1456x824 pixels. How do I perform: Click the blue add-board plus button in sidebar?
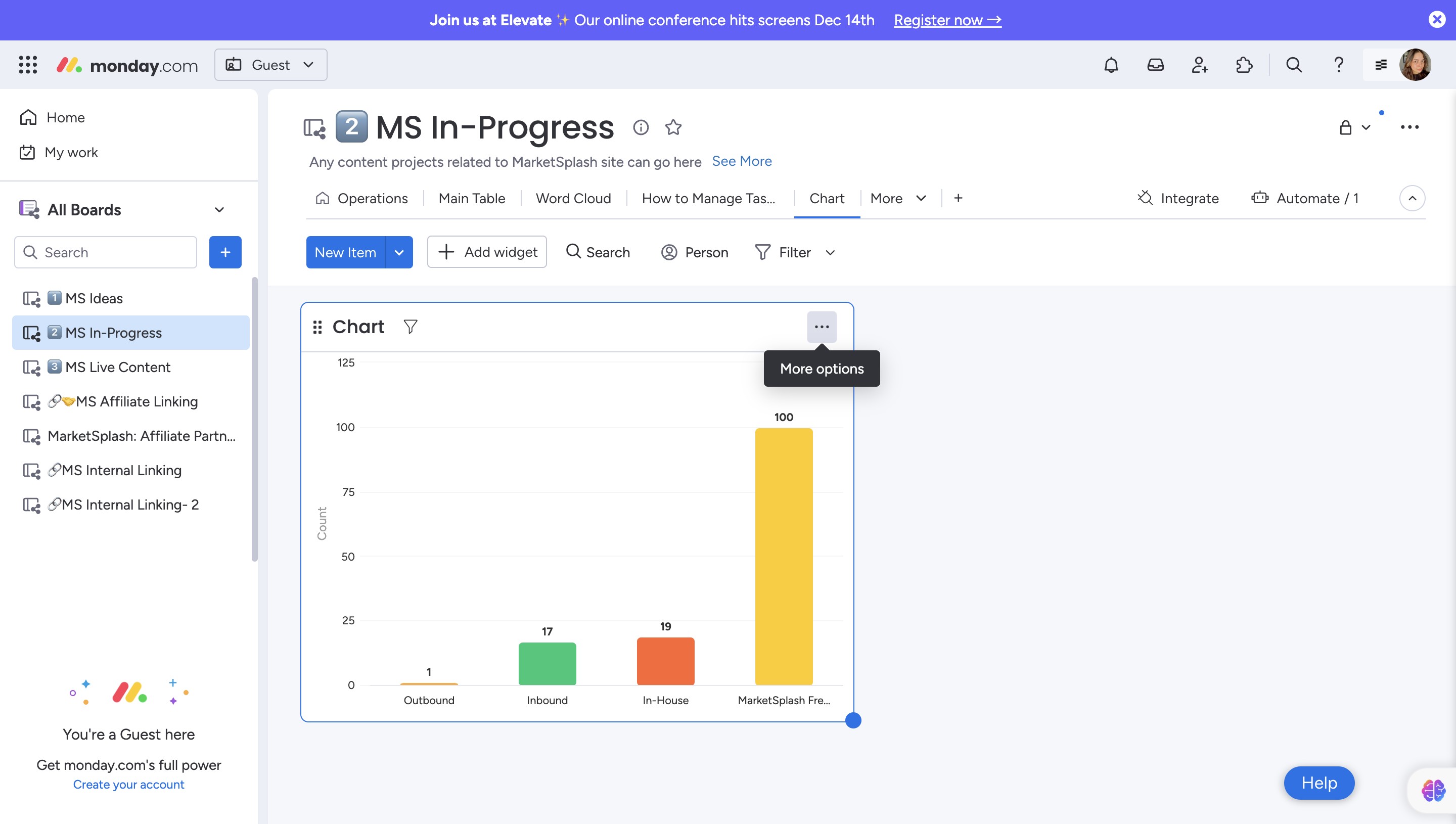click(x=225, y=252)
